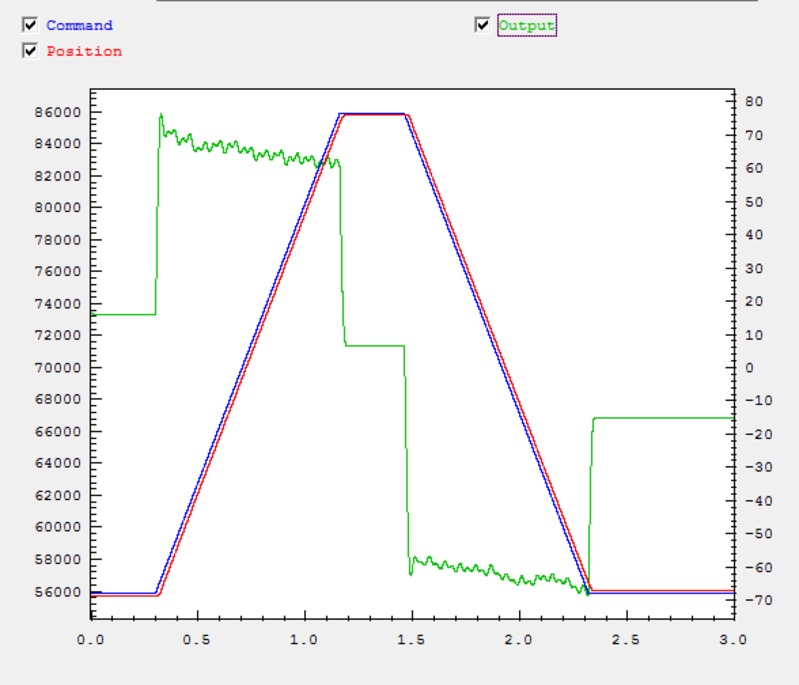The width and height of the screenshot is (799, 685).
Task: Click the green Output curve's top peak
Action: click(161, 115)
